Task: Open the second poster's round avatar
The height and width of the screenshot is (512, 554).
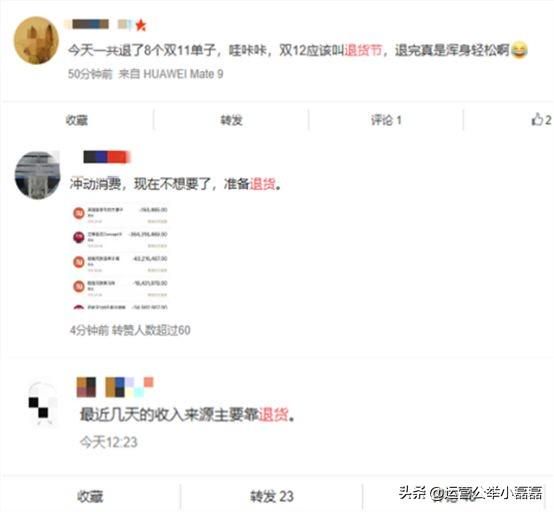Action: point(37,176)
